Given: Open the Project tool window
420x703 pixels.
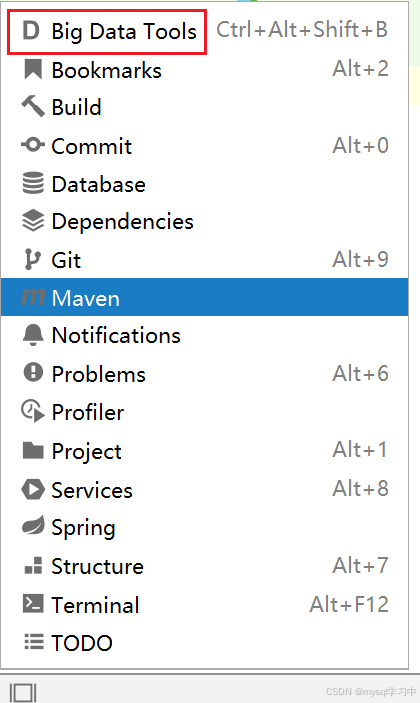Looking at the screenshot, I should point(204,451).
